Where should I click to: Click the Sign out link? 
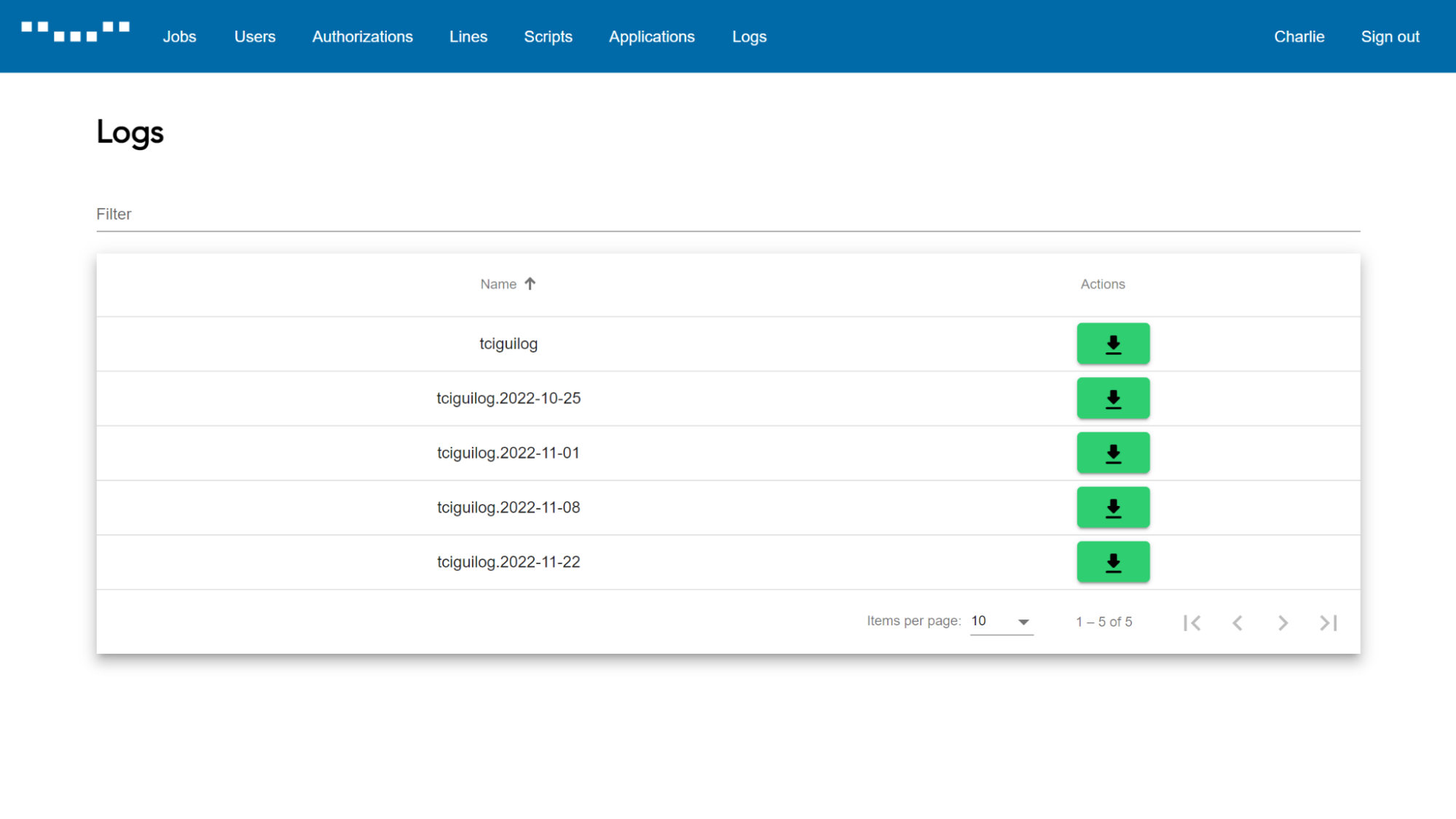pos(1390,36)
